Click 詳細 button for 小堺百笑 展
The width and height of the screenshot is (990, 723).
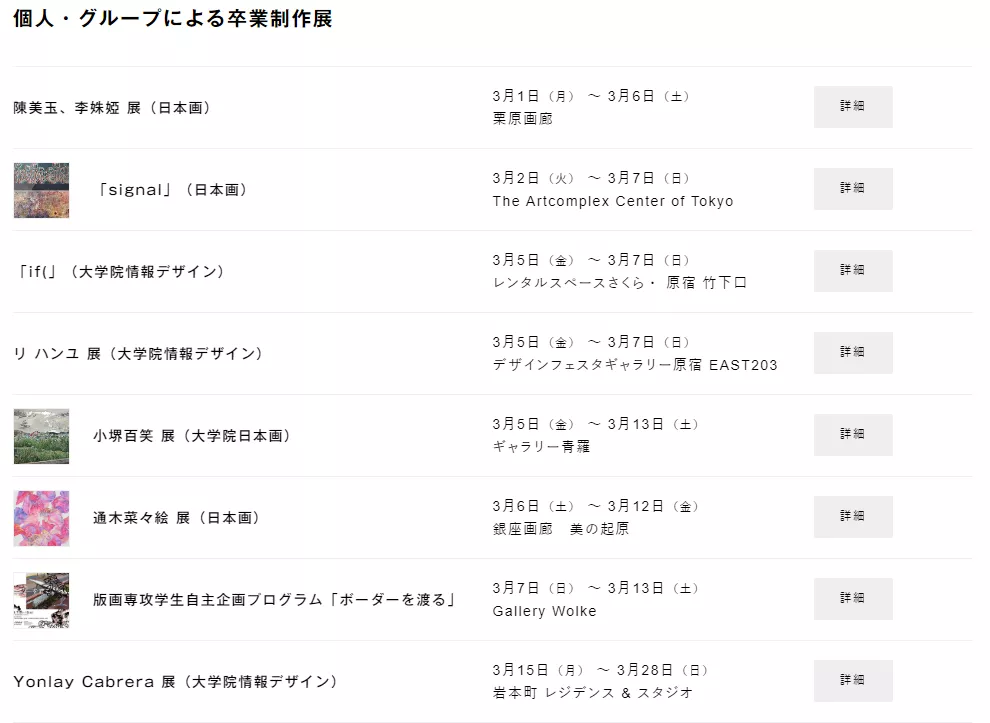pos(852,435)
